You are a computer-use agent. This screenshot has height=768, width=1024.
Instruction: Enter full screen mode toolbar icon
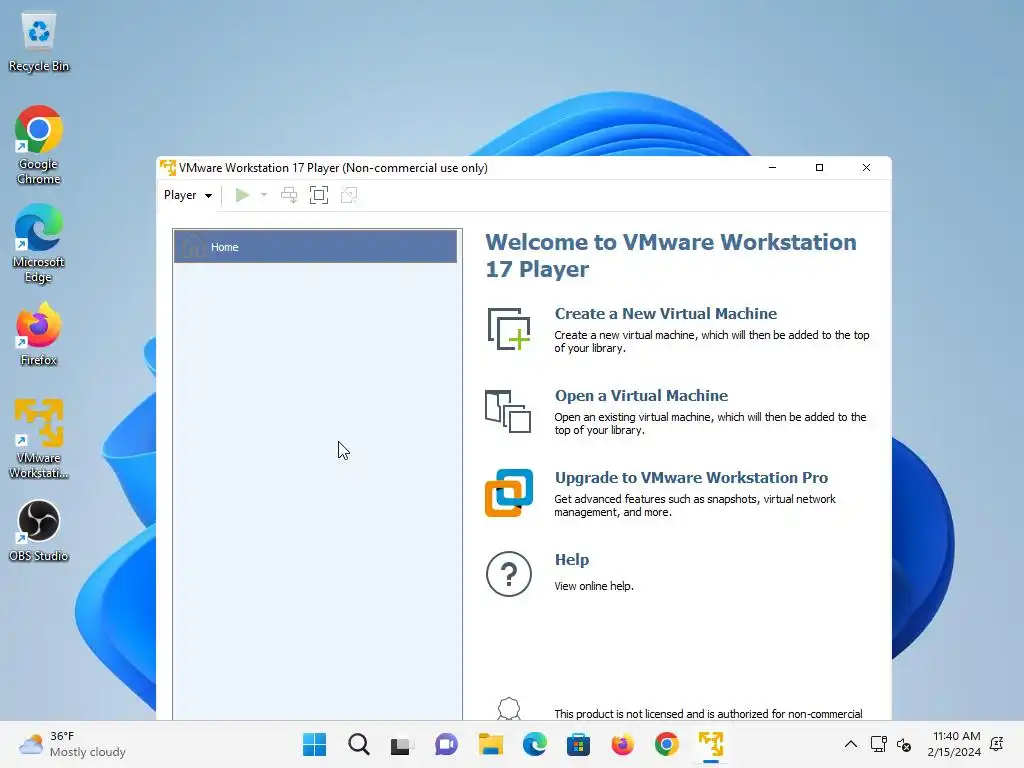(x=319, y=195)
